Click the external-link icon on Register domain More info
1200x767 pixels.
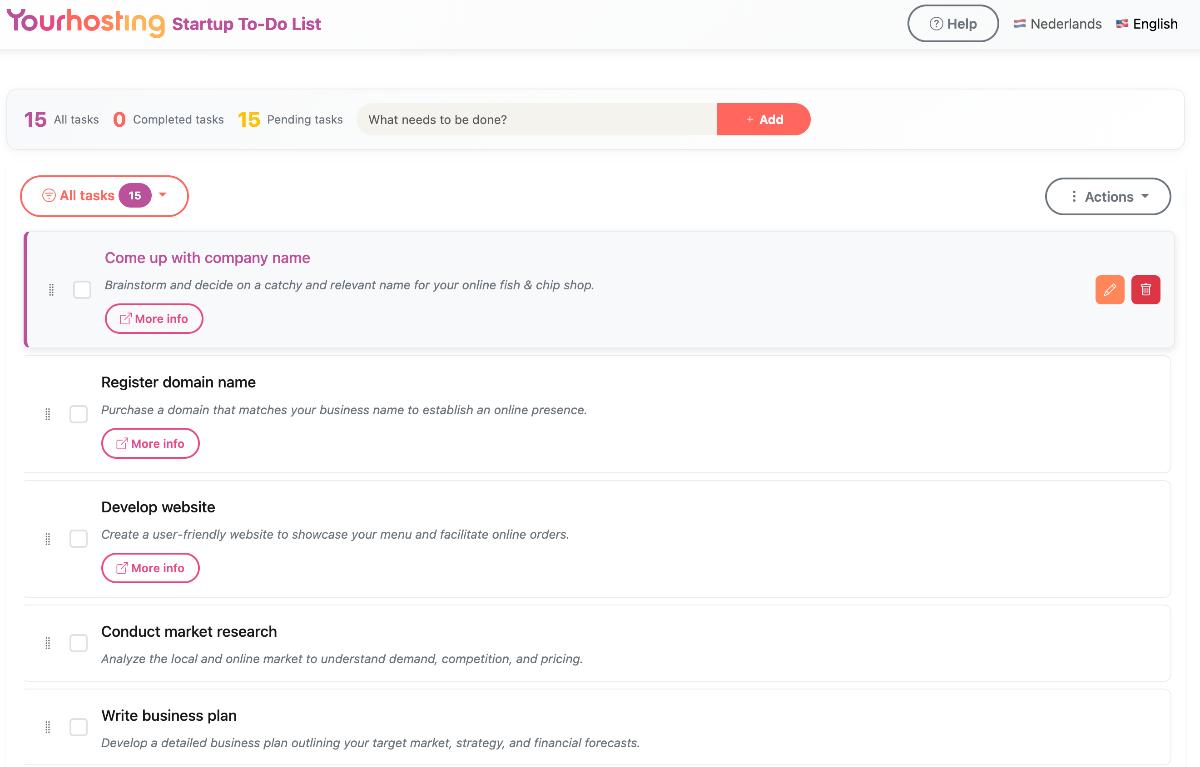(123, 443)
